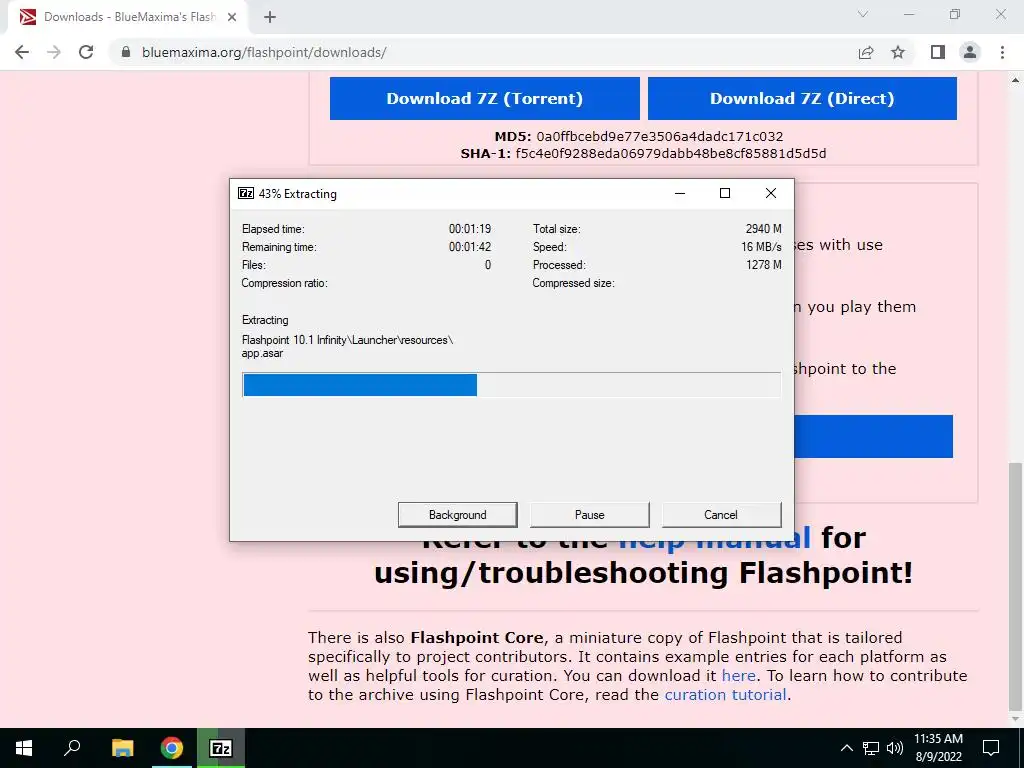Open volume control tray icon

(895, 748)
